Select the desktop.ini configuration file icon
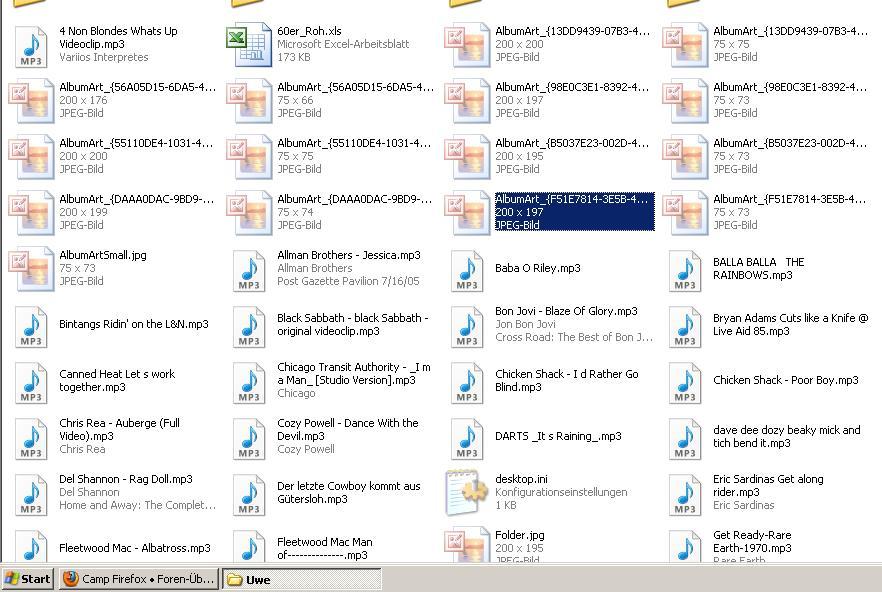The height and width of the screenshot is (592, 882). tap(466, 493)
